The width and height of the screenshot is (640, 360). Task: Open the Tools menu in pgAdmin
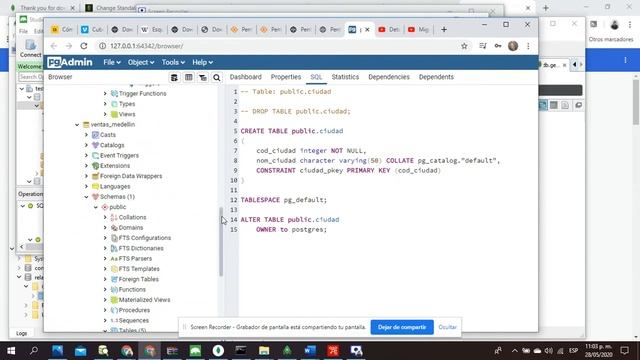[x=173, y=62]
